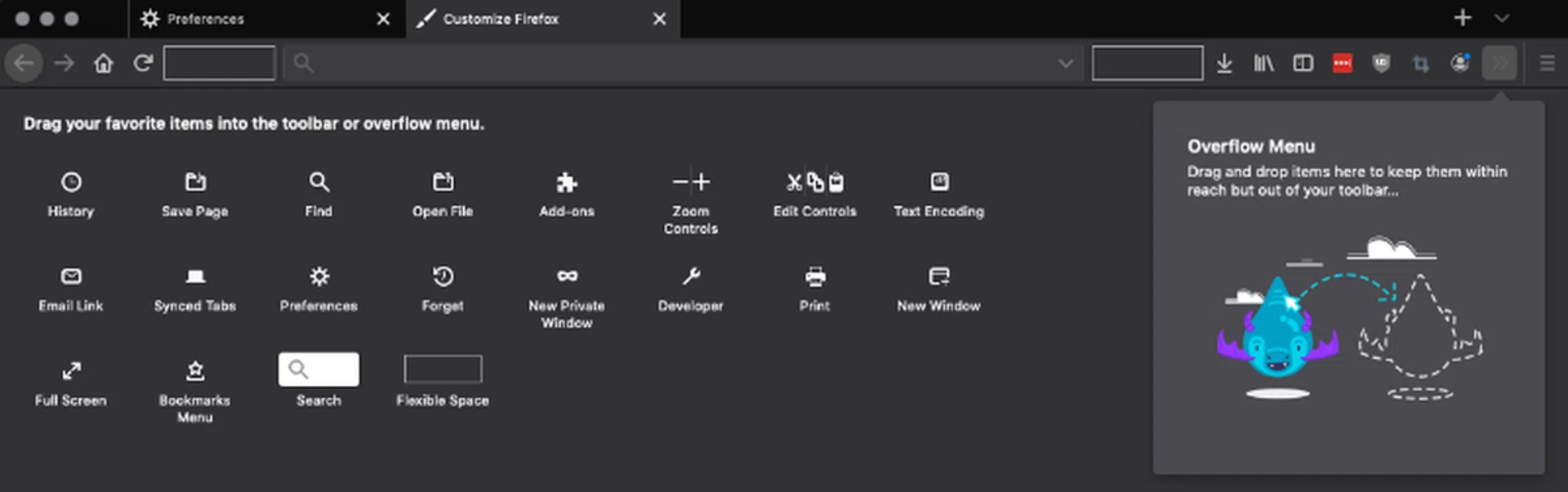The width and height of the screenshot is (1568, 492).
Task: Expand the URL bar history dropdown arrow
Action: point(1066,63)
